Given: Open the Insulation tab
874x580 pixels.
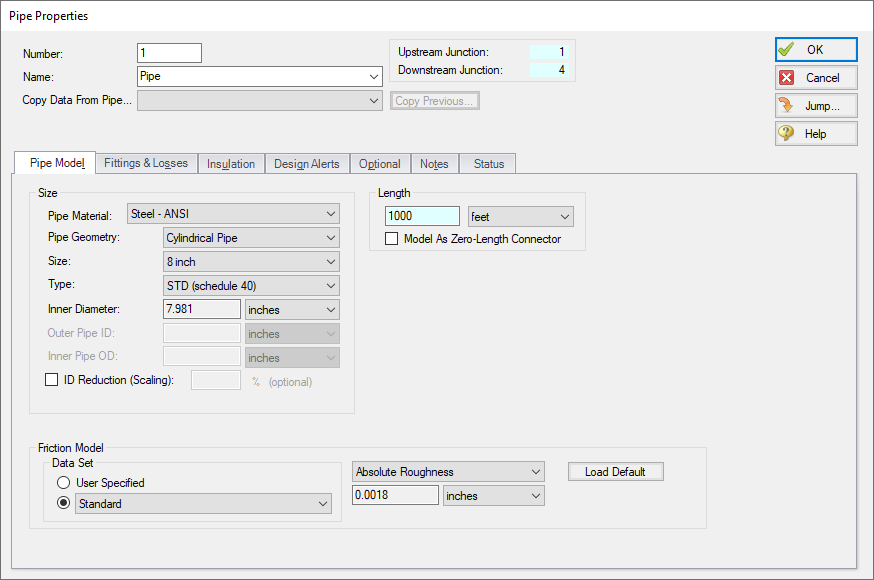Looking at the screenshot, I should [x=231, y=164].
